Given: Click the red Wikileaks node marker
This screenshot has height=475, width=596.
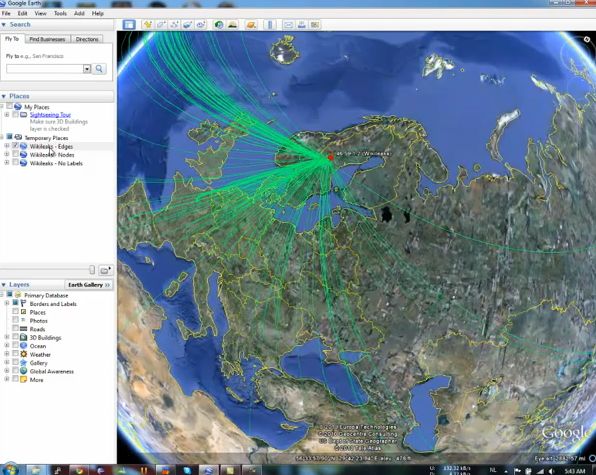Looking at the screenshot, I should (x=331, y=157).
